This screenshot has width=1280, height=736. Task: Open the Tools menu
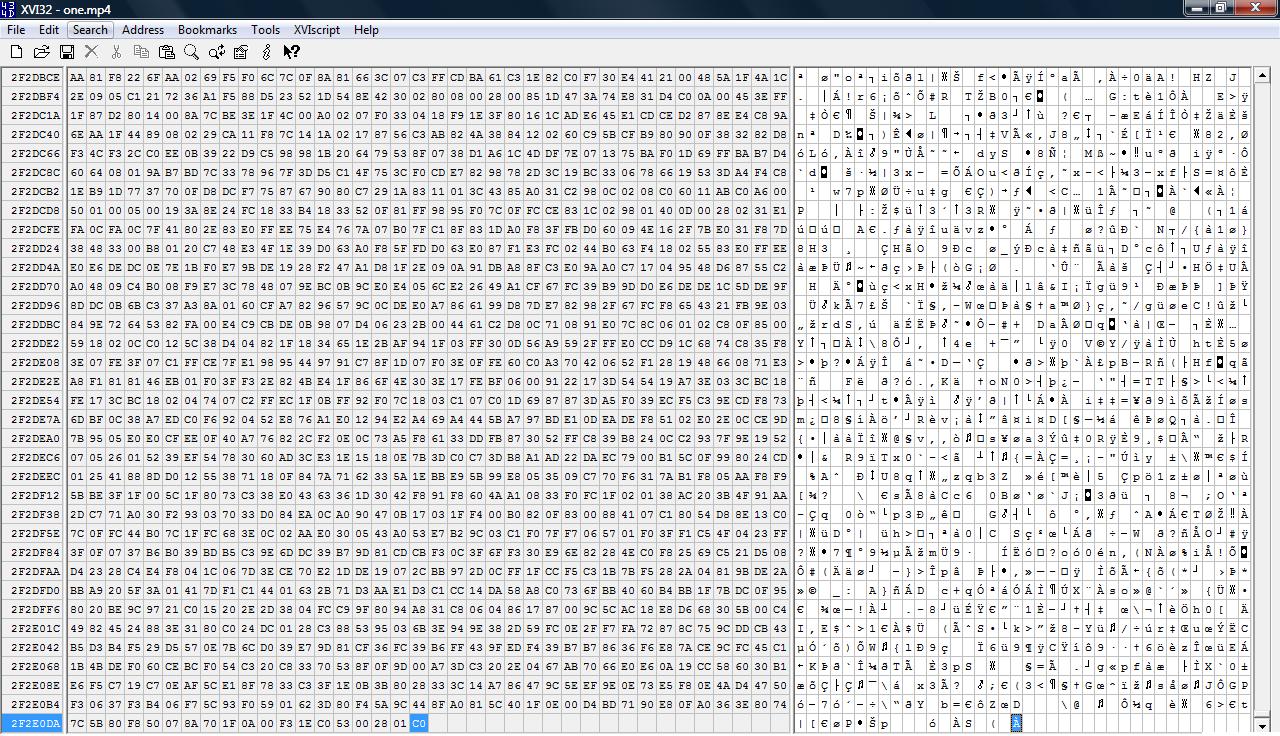(x=265, y=30)
